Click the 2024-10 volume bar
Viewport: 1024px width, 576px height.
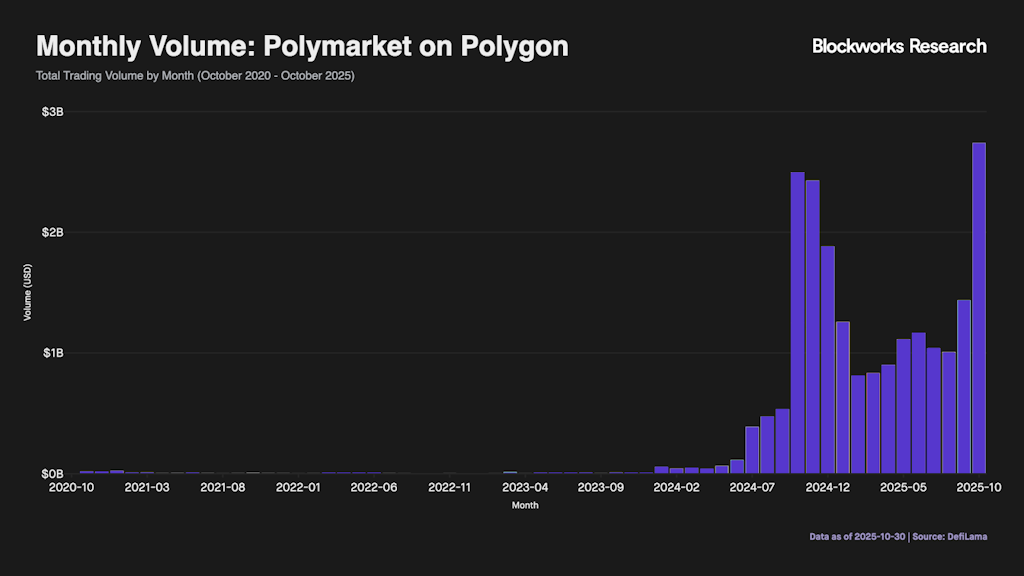tap(797, 322)
